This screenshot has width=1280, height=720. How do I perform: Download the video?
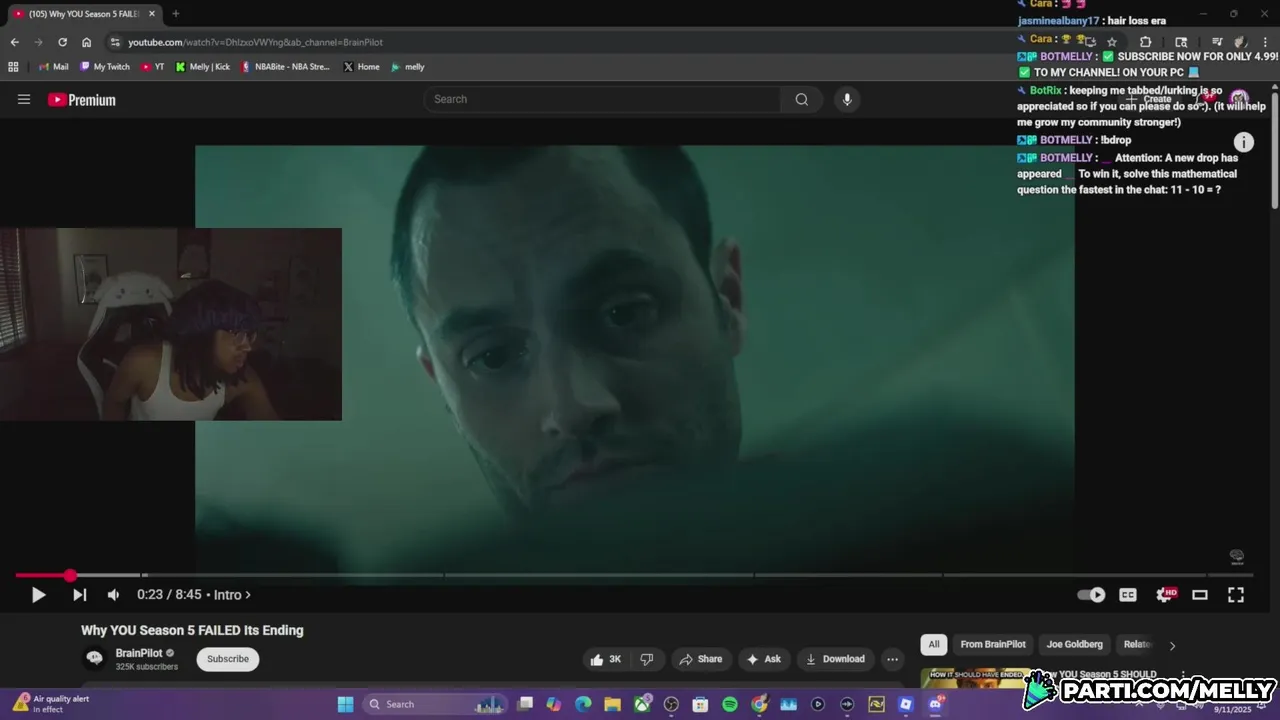[x=835, y=659]
